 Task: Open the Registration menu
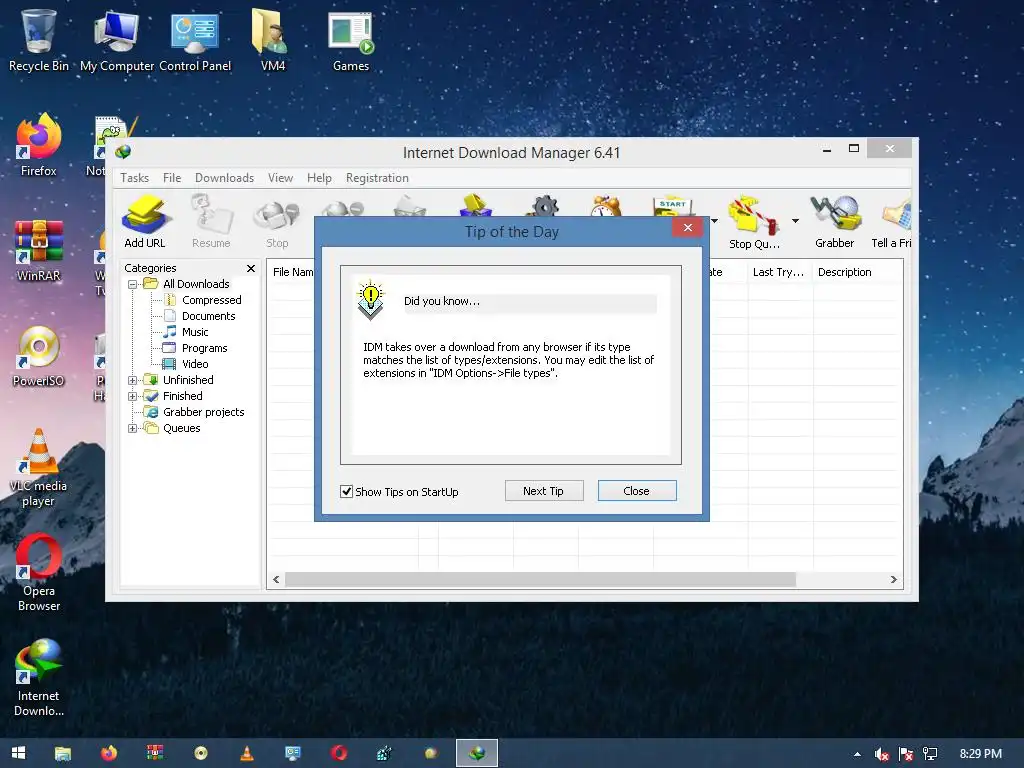pyautogui.click(x=377, y=178)
